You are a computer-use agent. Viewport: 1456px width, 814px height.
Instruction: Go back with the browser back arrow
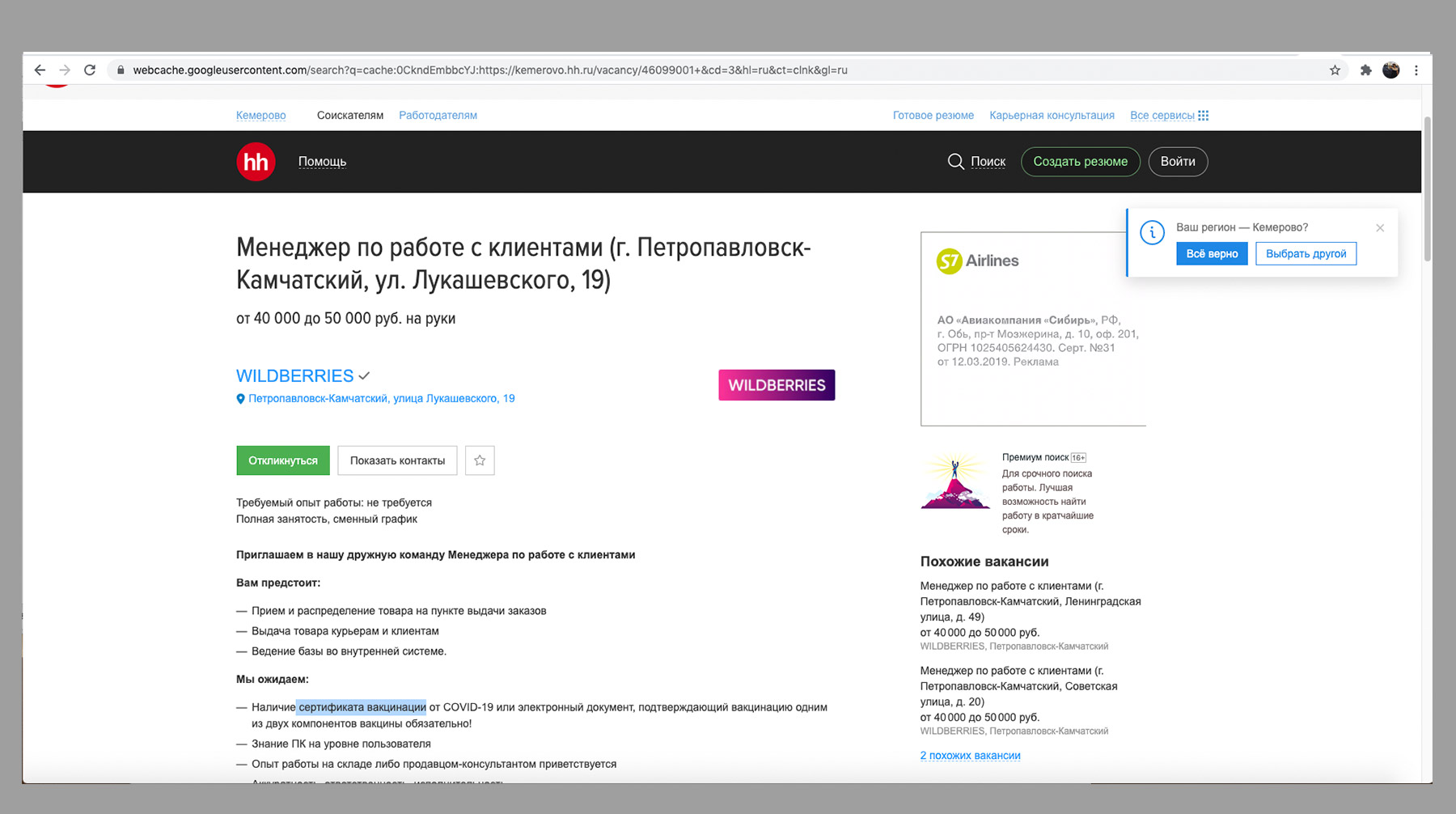pyautogui.click(x=40, y=70)
